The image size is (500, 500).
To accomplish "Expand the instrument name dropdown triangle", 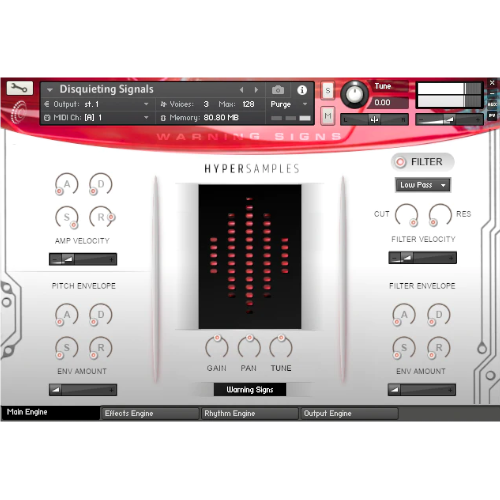I will [x=50, y=90].
